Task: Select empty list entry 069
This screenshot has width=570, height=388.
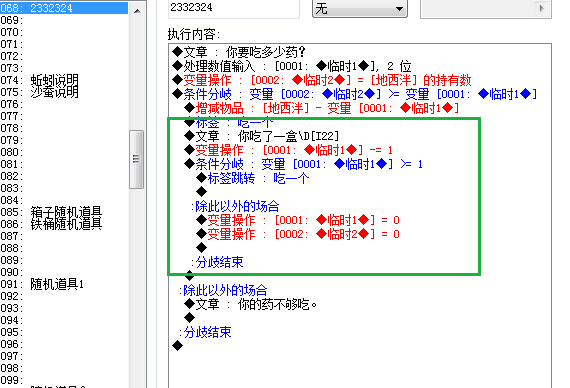Action: tap(64, 20)
